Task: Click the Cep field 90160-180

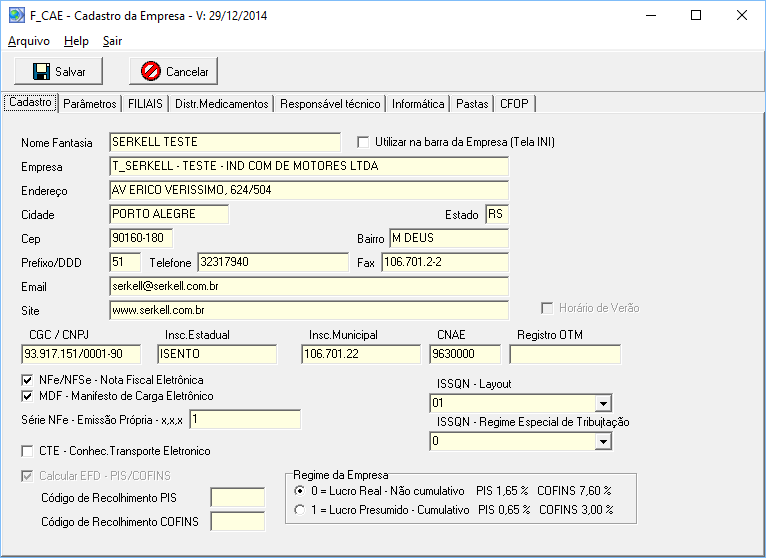Action: [x=141, y=238]
